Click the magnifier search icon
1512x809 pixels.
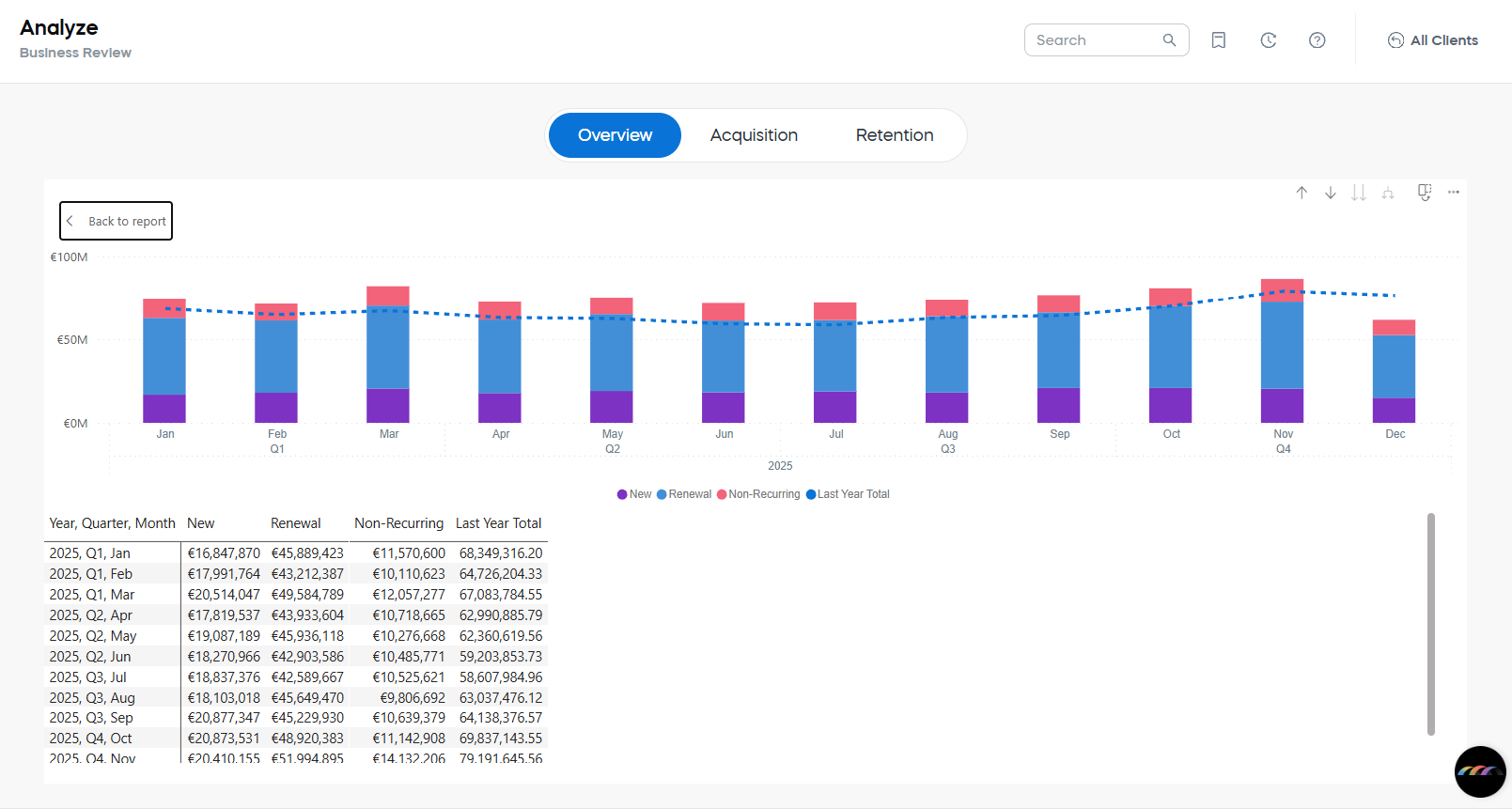click(1170, 40)
